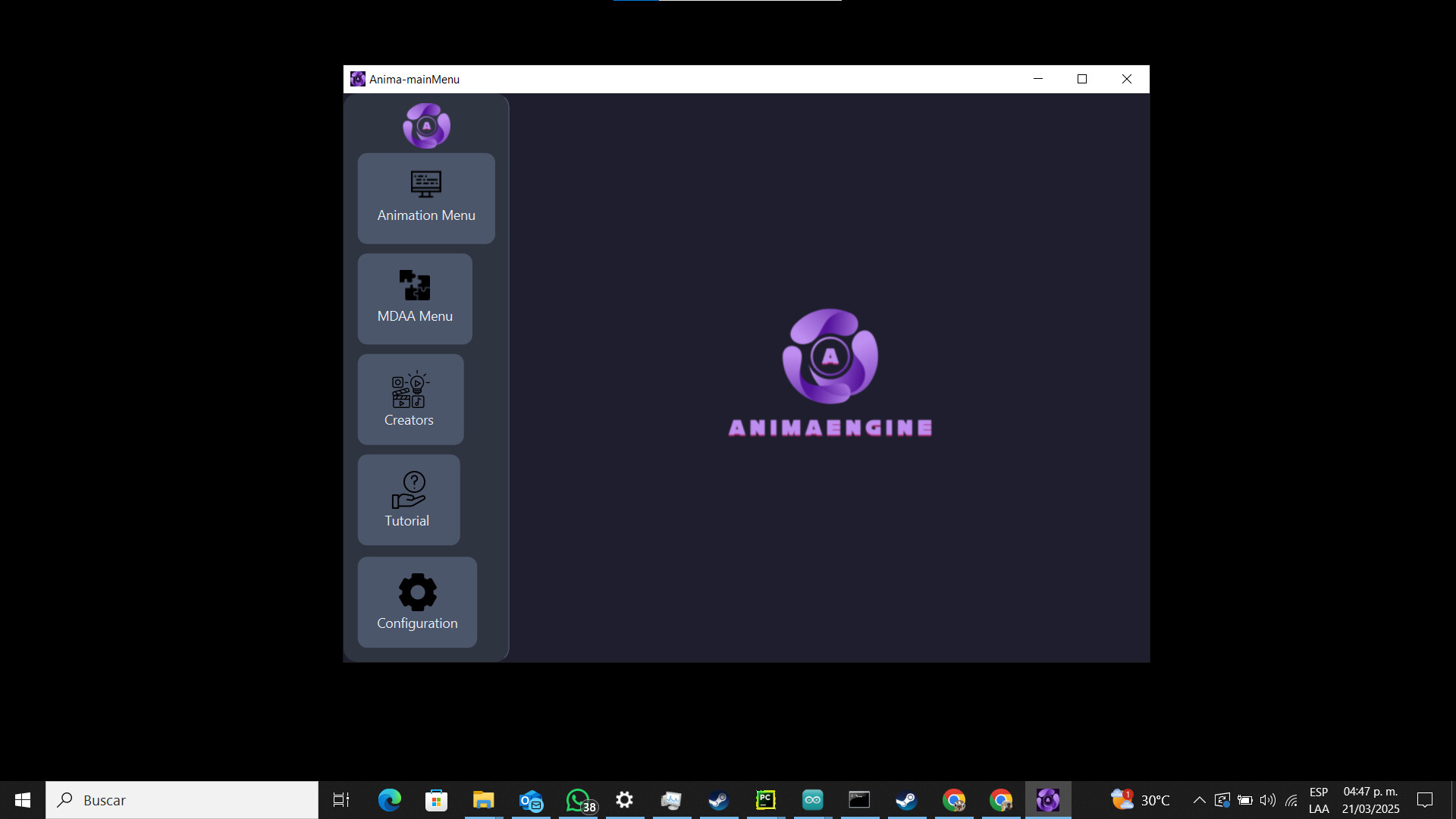The height and width of the screenshot is (819, 1456).
Task: Open PyCharm from the taskbar
Action: point(766,799)
